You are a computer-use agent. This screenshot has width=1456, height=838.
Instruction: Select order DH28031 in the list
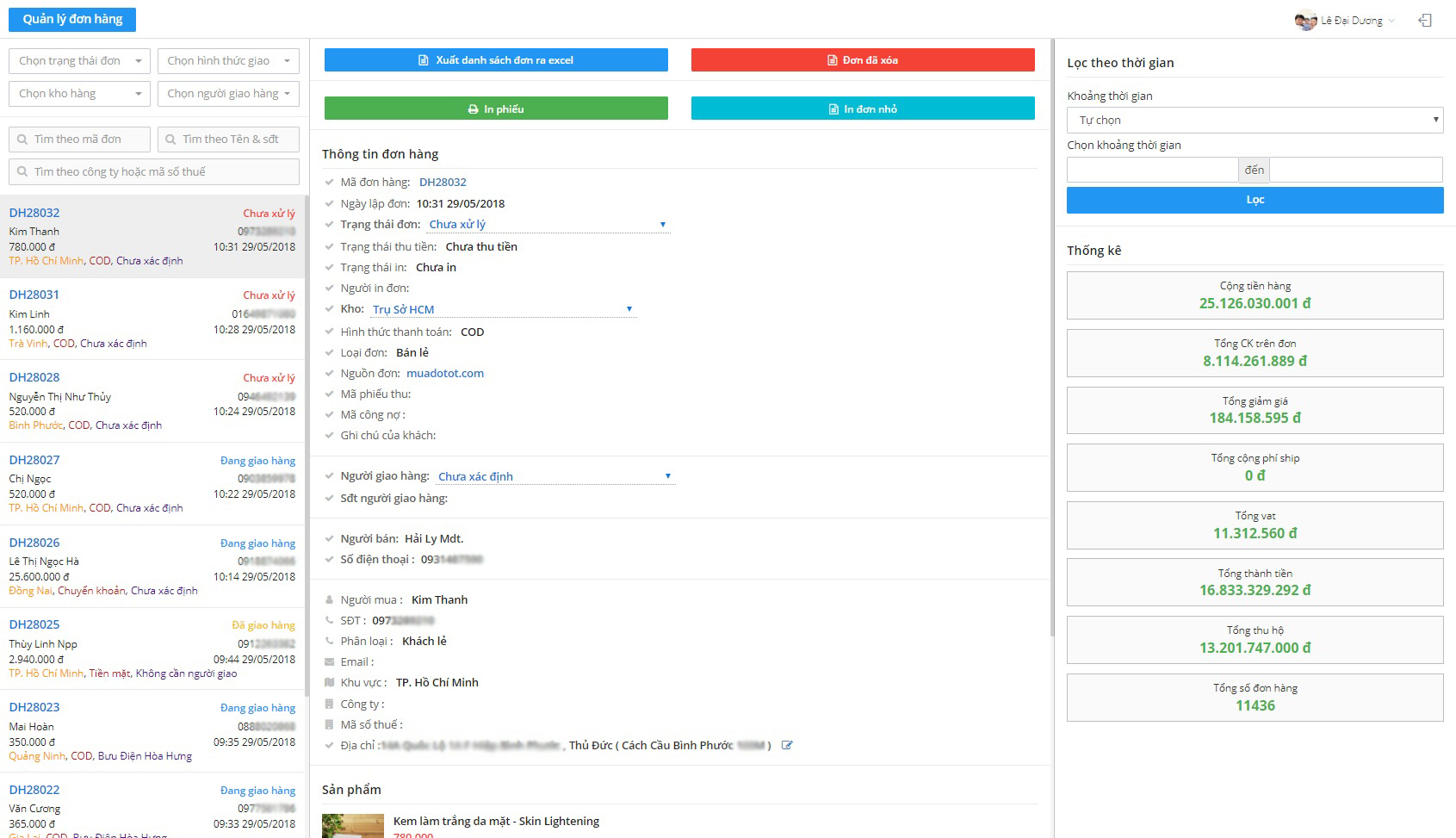tap(152, 319)
